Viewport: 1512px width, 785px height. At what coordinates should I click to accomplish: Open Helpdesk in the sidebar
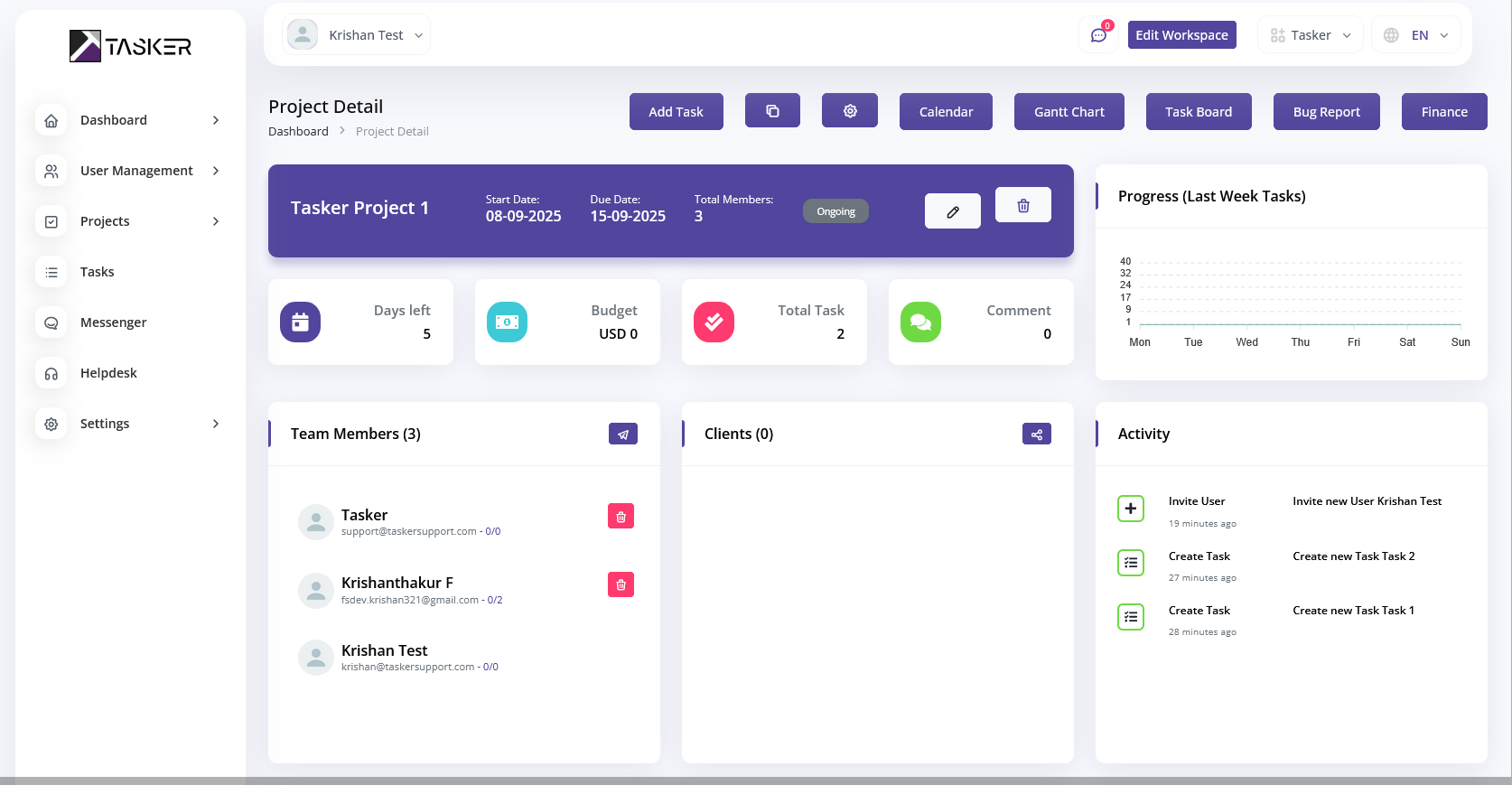(x=108, y=373)
